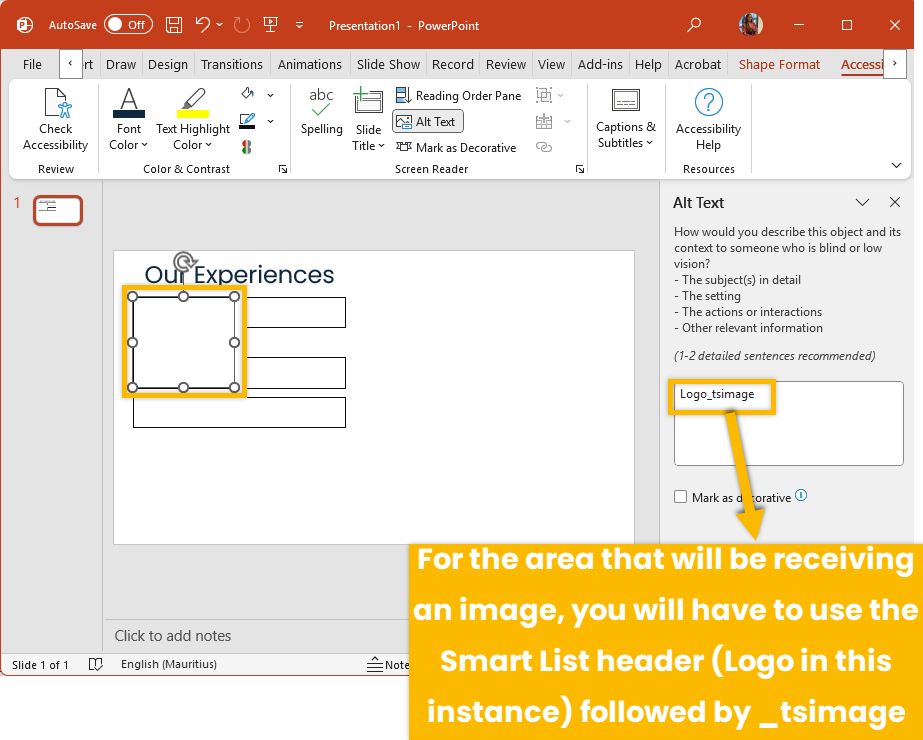Click the Spelling check icon

pyautogui.click(x=321, y=112)
